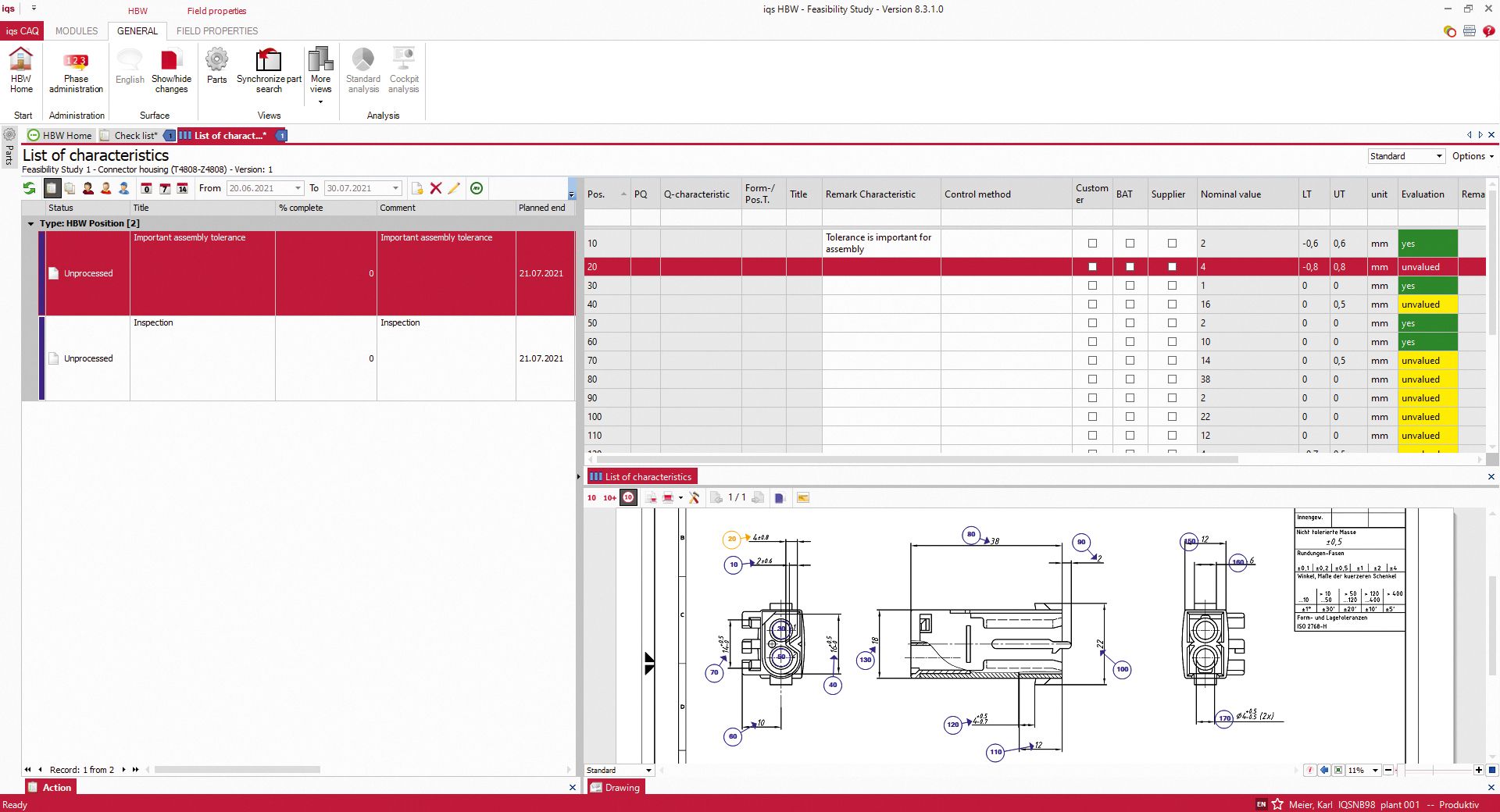The width and height of the screenshot is (1500, 812).
Task: Check the BAT checkbox for position 30
Action: [1130, 285]
